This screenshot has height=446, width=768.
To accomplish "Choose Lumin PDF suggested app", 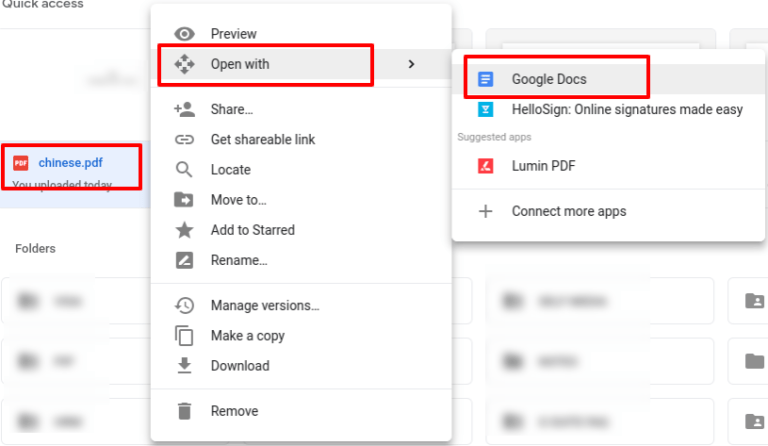I will click(x=608, y=166).
